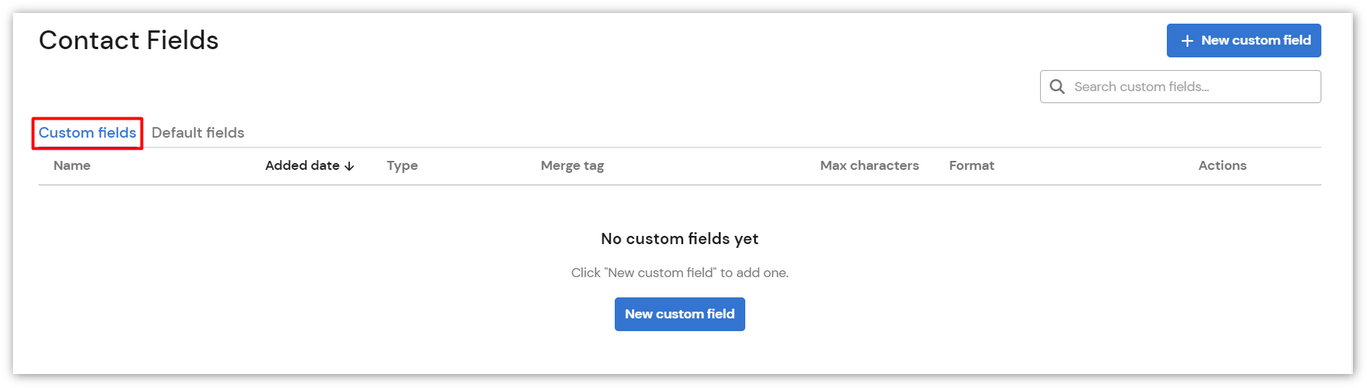Switch to the Default fields tab
The height and width of the screenshot is (388, 1367).
[x=198, y=133]
